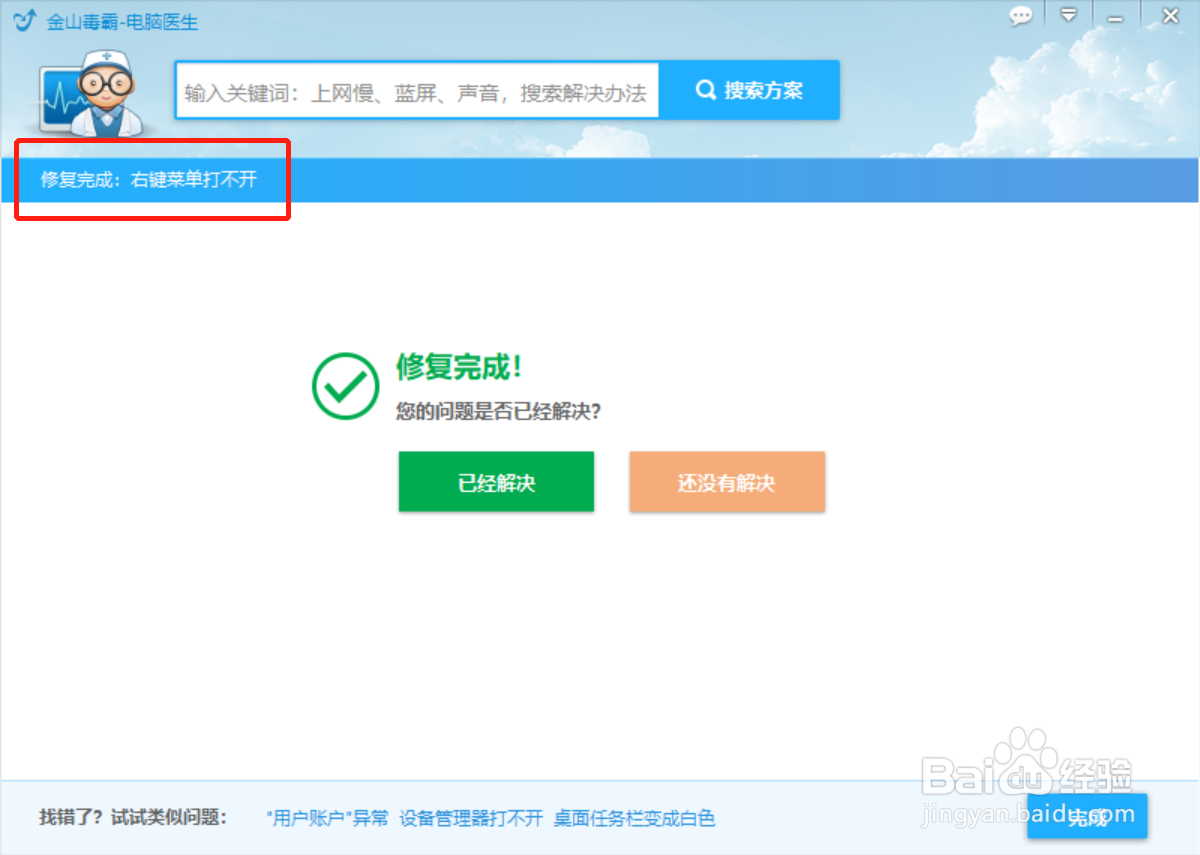
Task: Click the Kingsoft Antivirus logo icon in title bar
Action: click(23, 20)
